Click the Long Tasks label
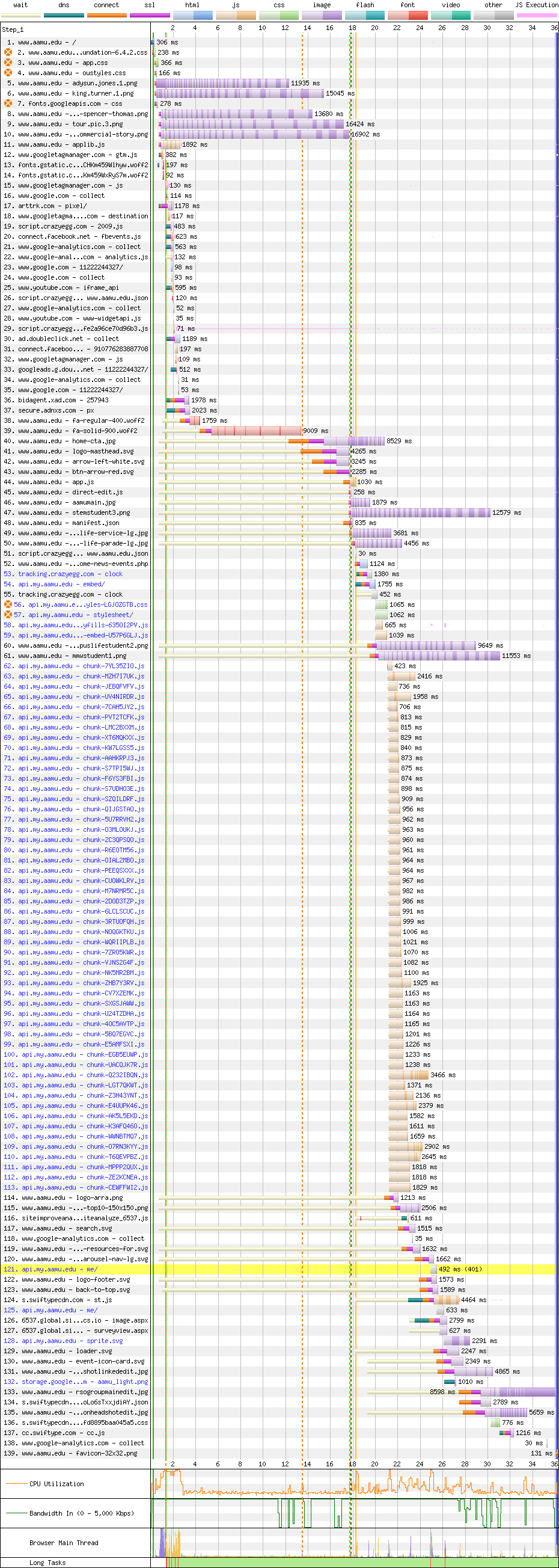The height and width of the screenshot is (1568, 559). click(x=47, y=1563)
